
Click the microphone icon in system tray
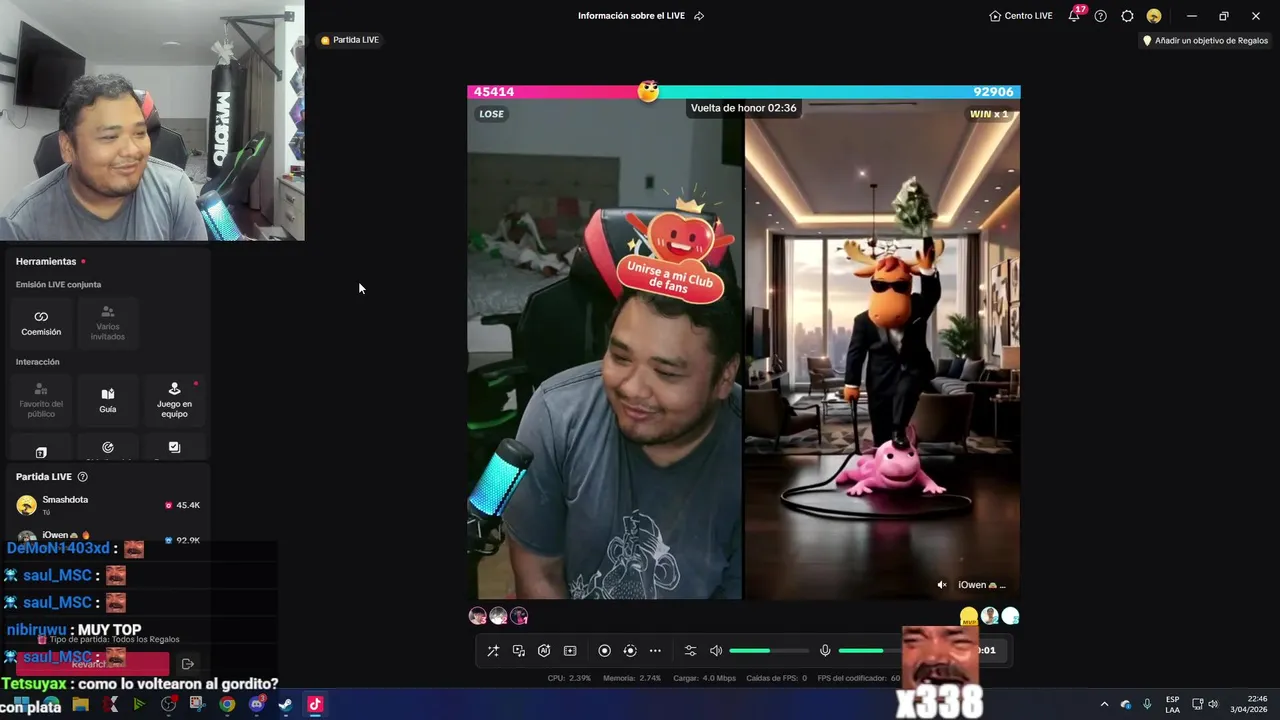pos(1147,704)
